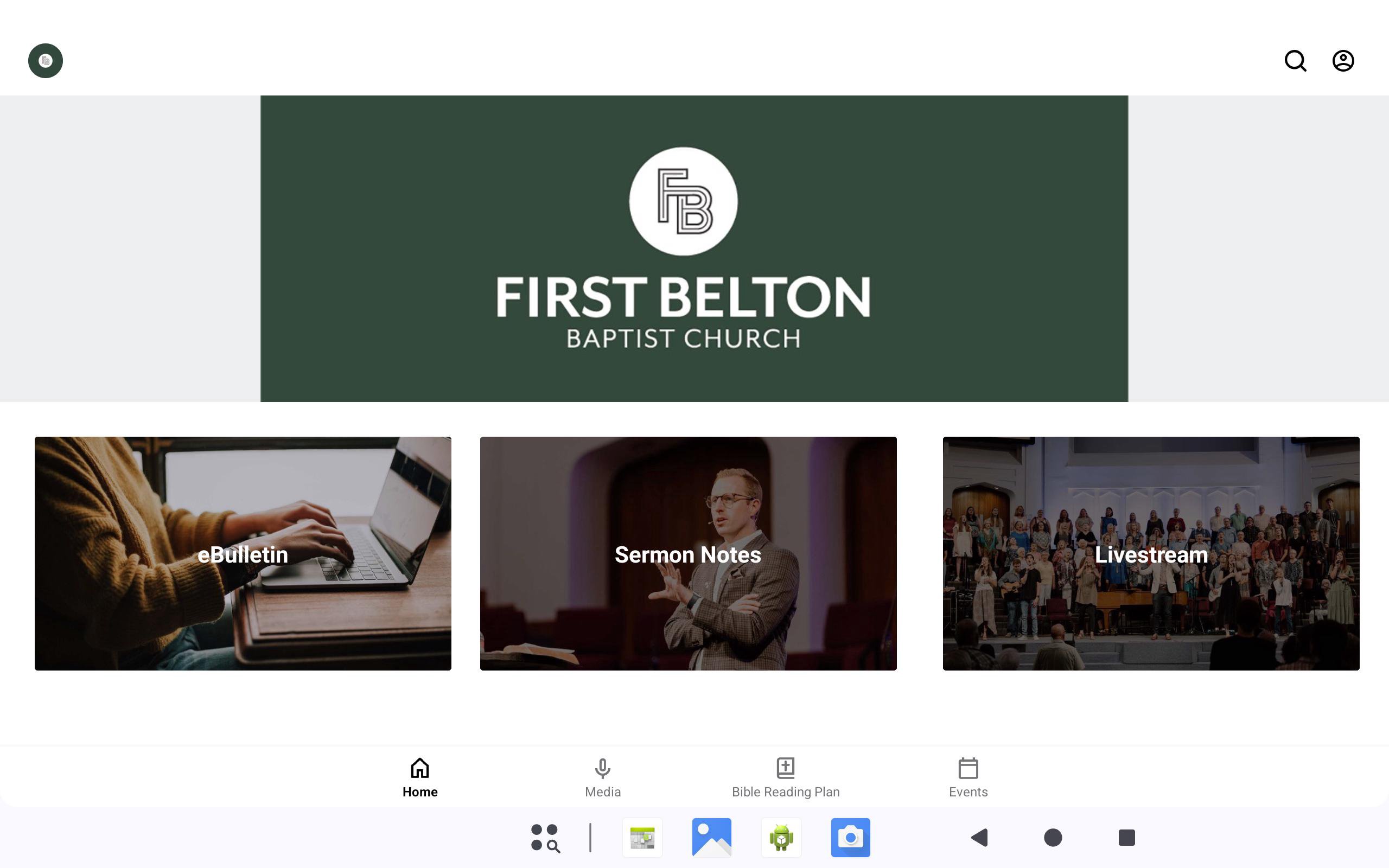Tap the Events calendar icon
The height and width of the screenshot is (868, 1389).
(969, 768)
